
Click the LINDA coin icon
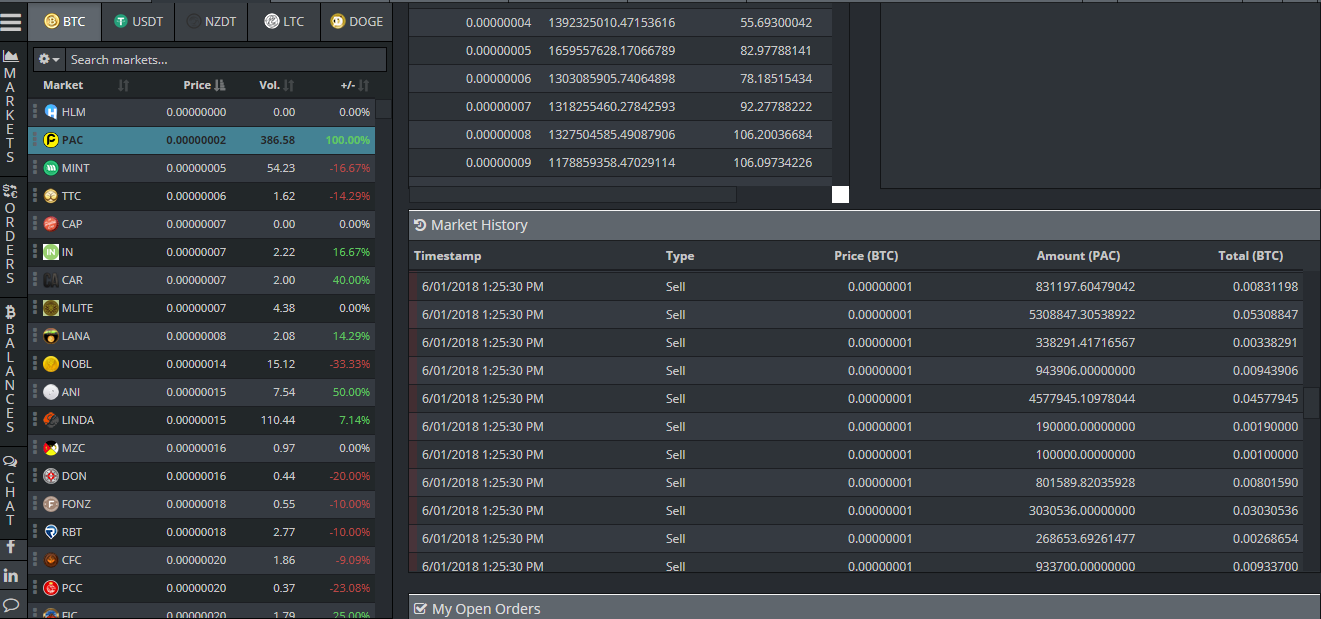click(51, 420)
